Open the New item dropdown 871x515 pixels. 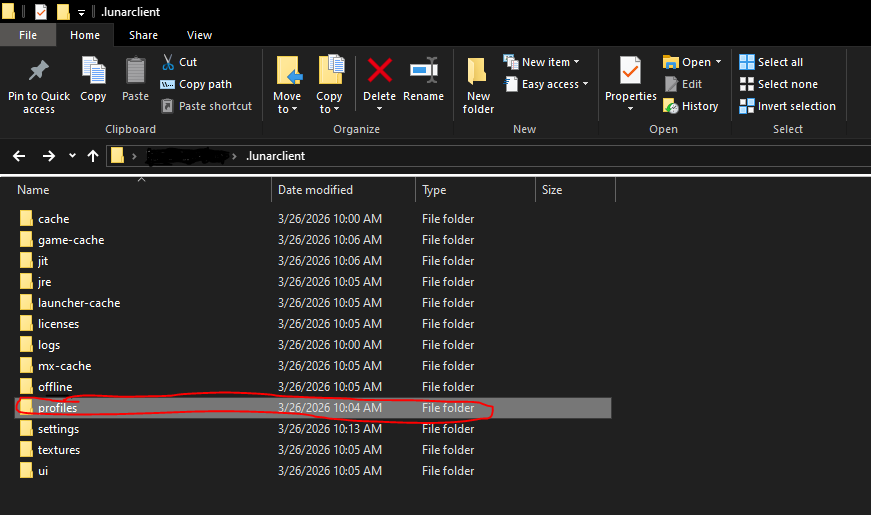(x=546, y=62)
